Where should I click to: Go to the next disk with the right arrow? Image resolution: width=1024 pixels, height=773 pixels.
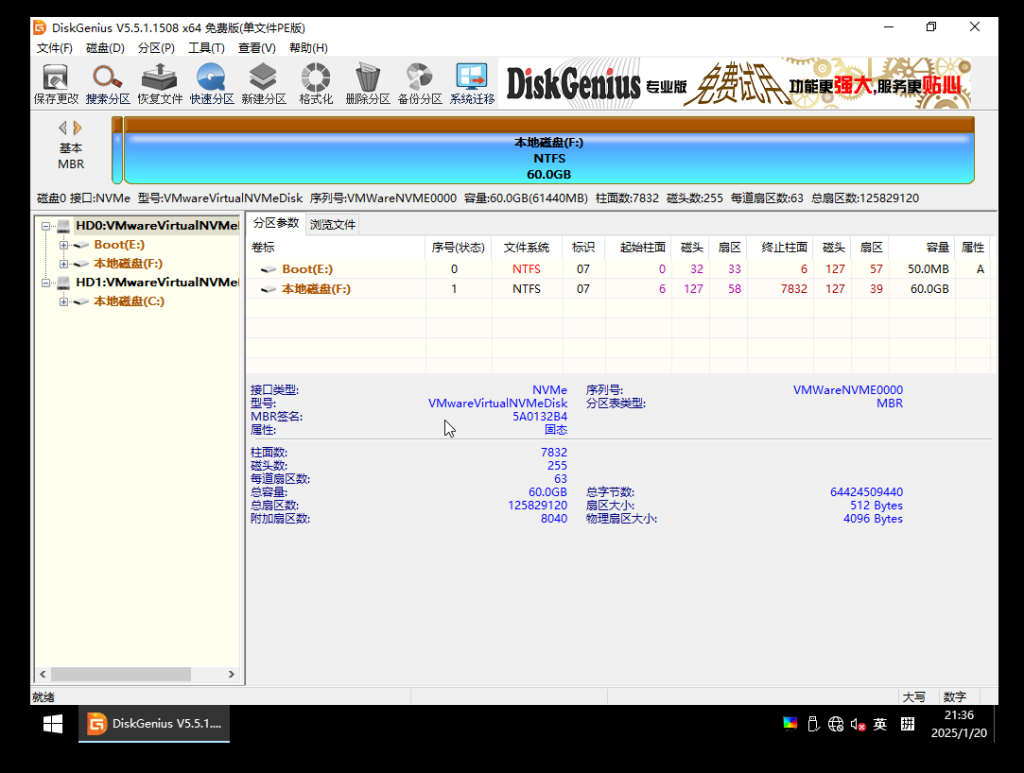point(78,128)
